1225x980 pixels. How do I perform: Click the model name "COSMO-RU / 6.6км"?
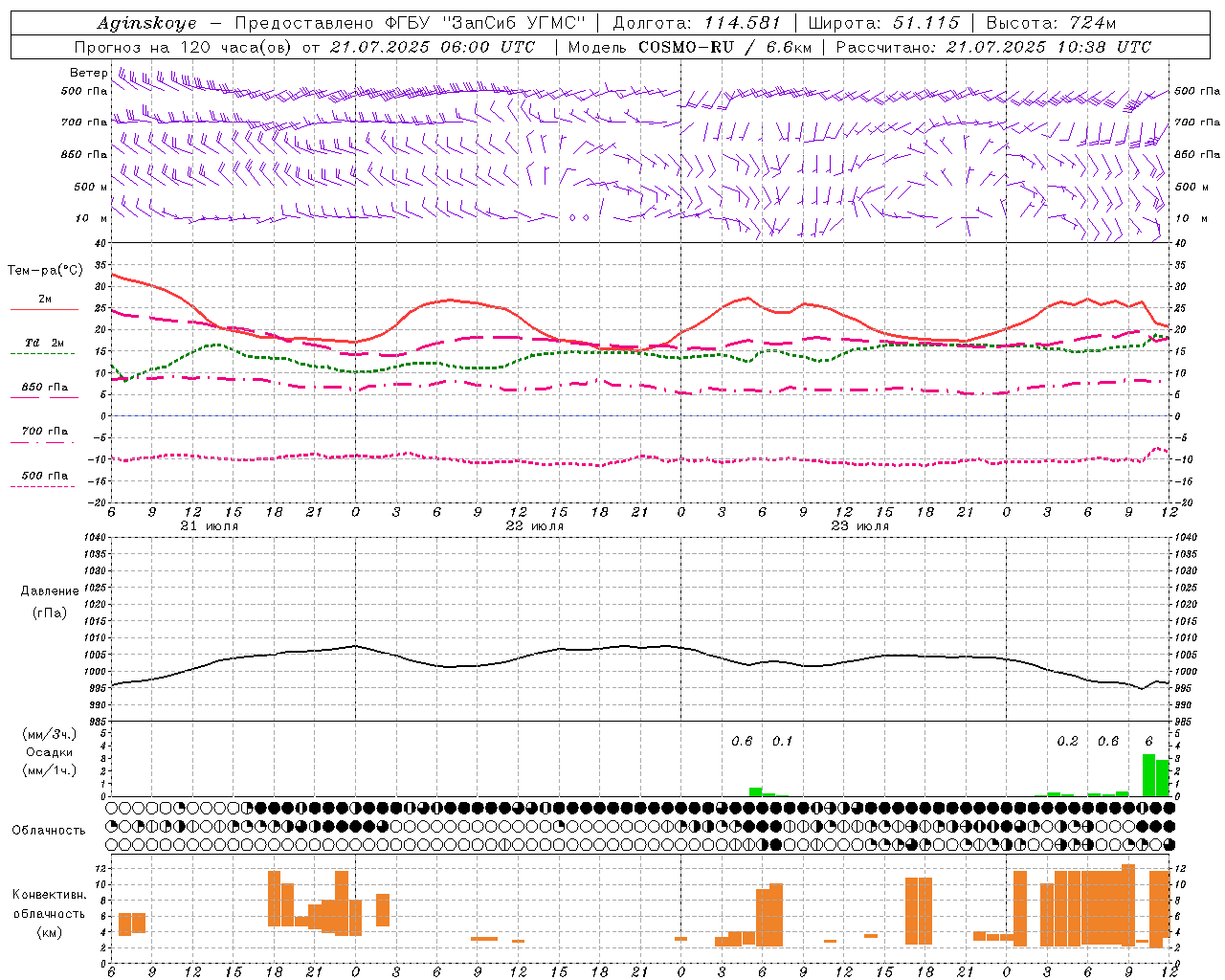click(725, 47)
